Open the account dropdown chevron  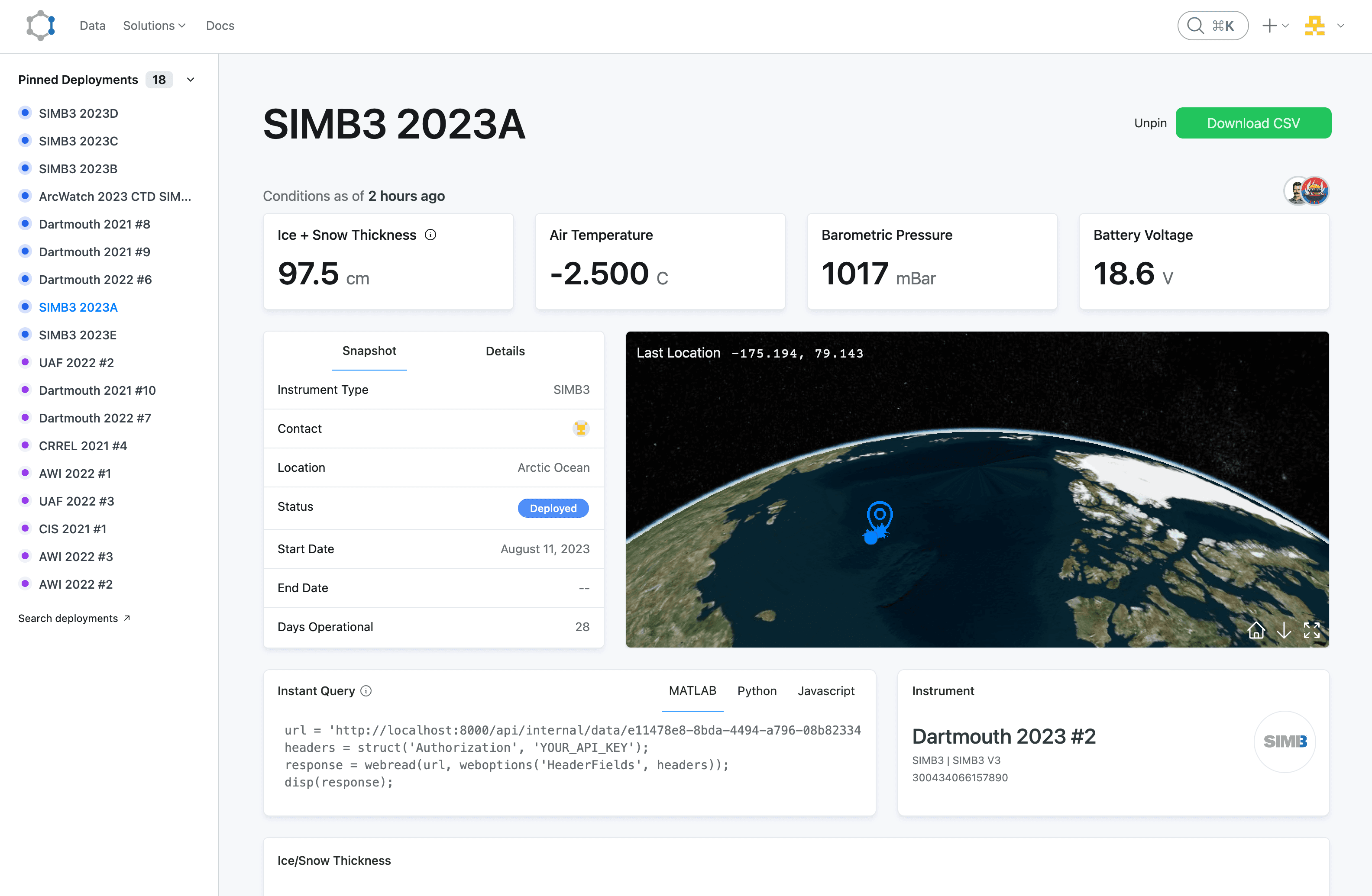(x=1341, y=26)
